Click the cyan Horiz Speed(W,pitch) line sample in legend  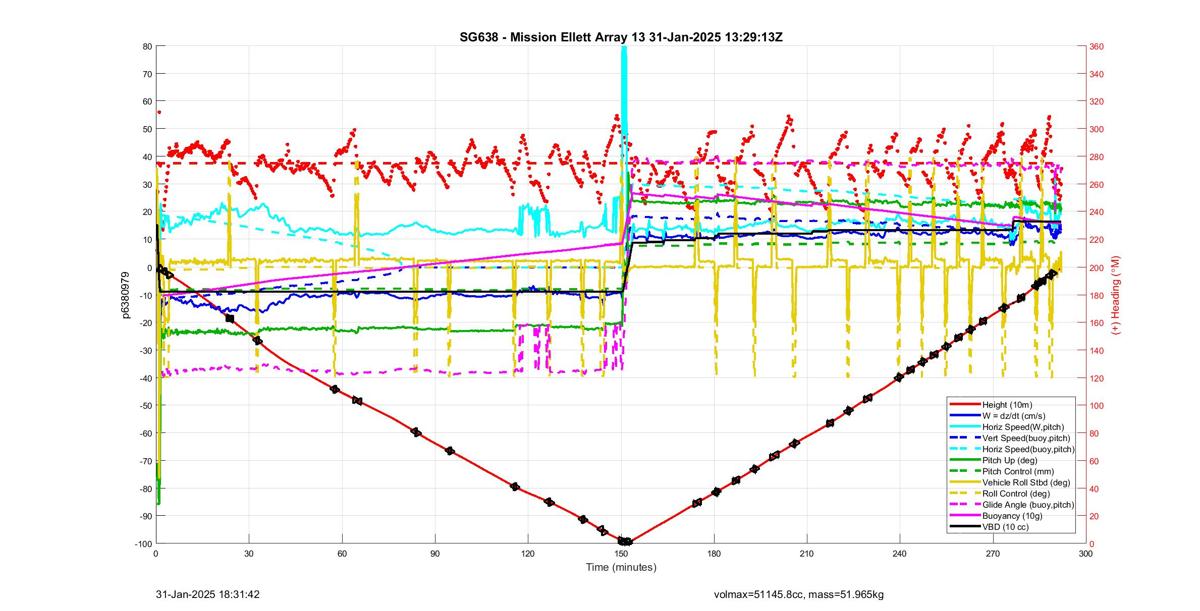966,426
